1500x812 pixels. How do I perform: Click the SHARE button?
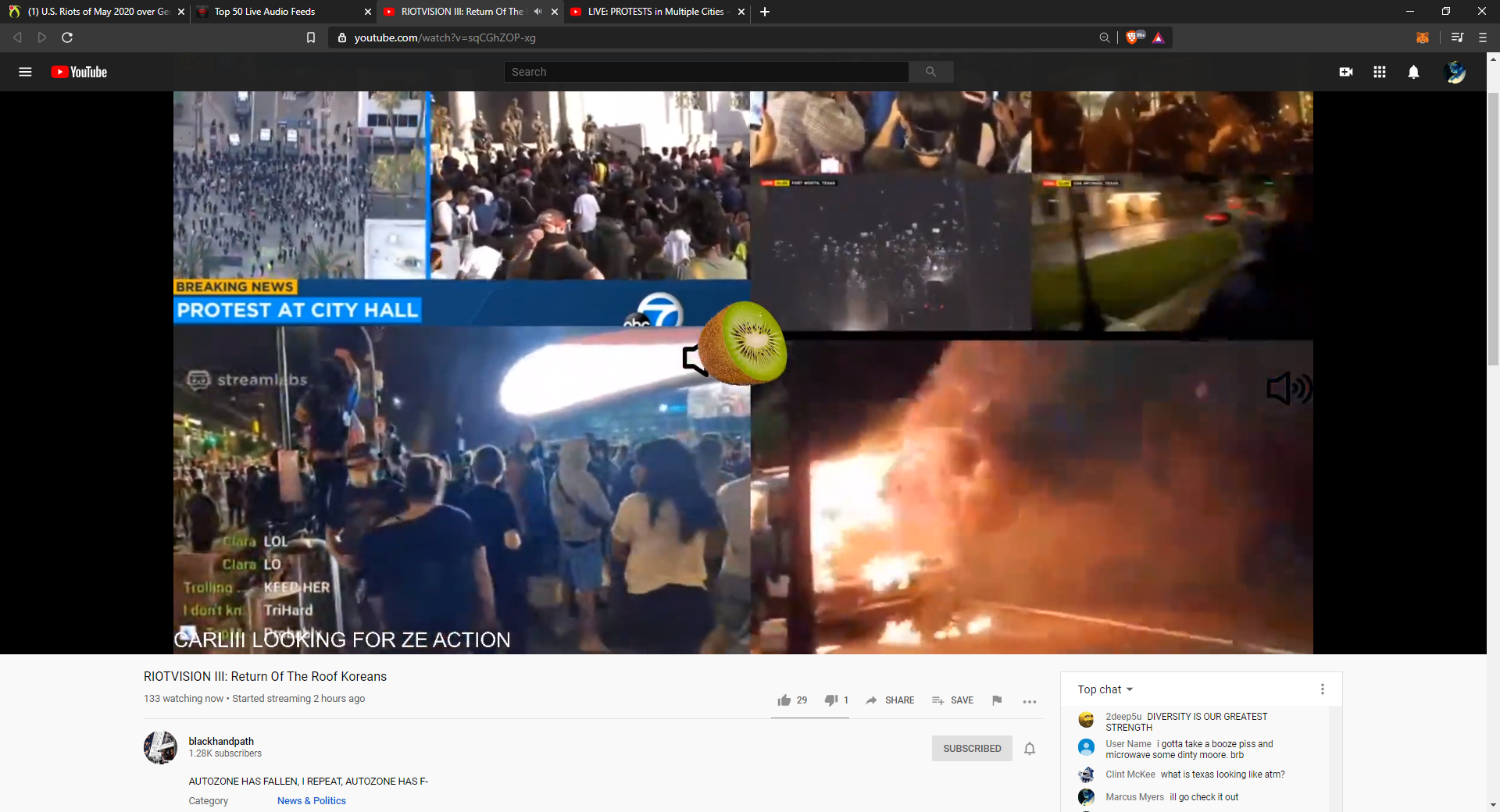(890, 700)
